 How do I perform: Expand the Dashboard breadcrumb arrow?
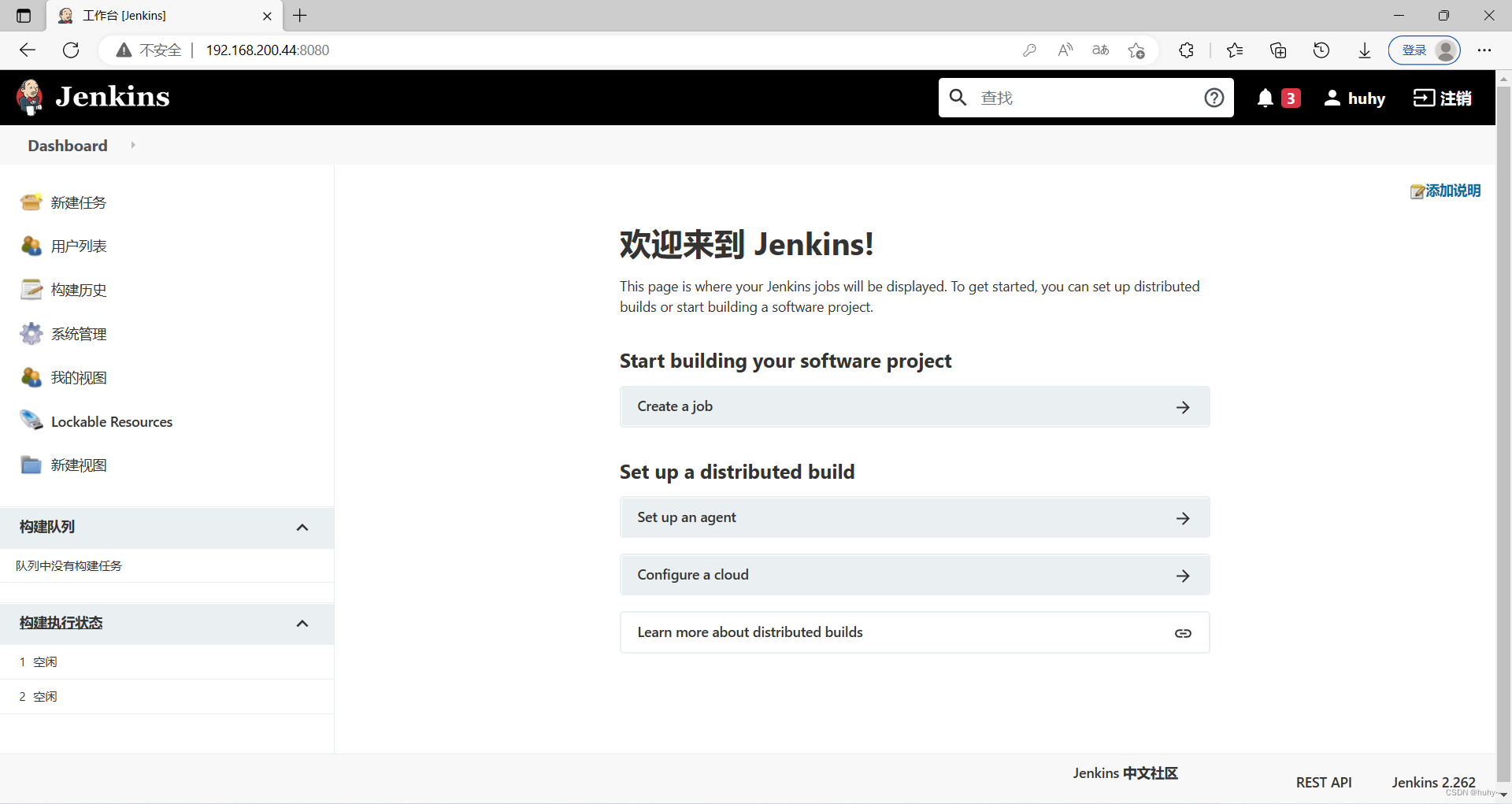133,145
